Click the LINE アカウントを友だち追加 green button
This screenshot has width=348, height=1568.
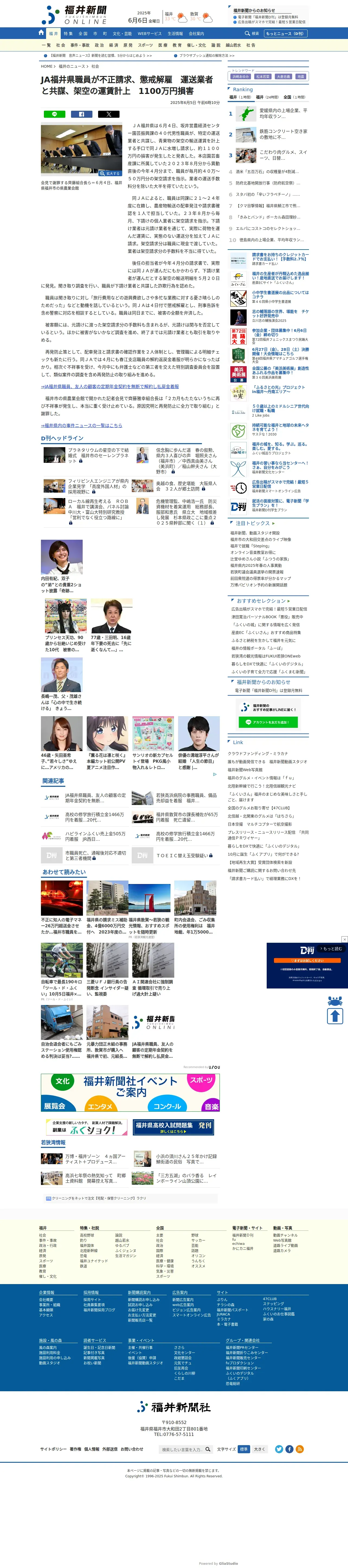tap(268, 722)
